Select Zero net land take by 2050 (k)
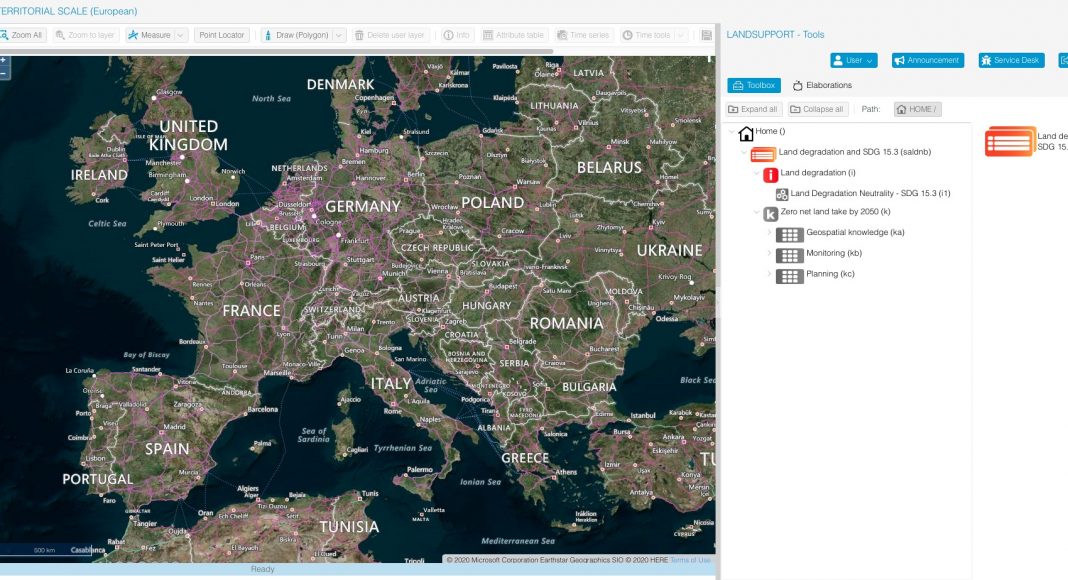1068x580 pixels. click(x=835, y=212)
